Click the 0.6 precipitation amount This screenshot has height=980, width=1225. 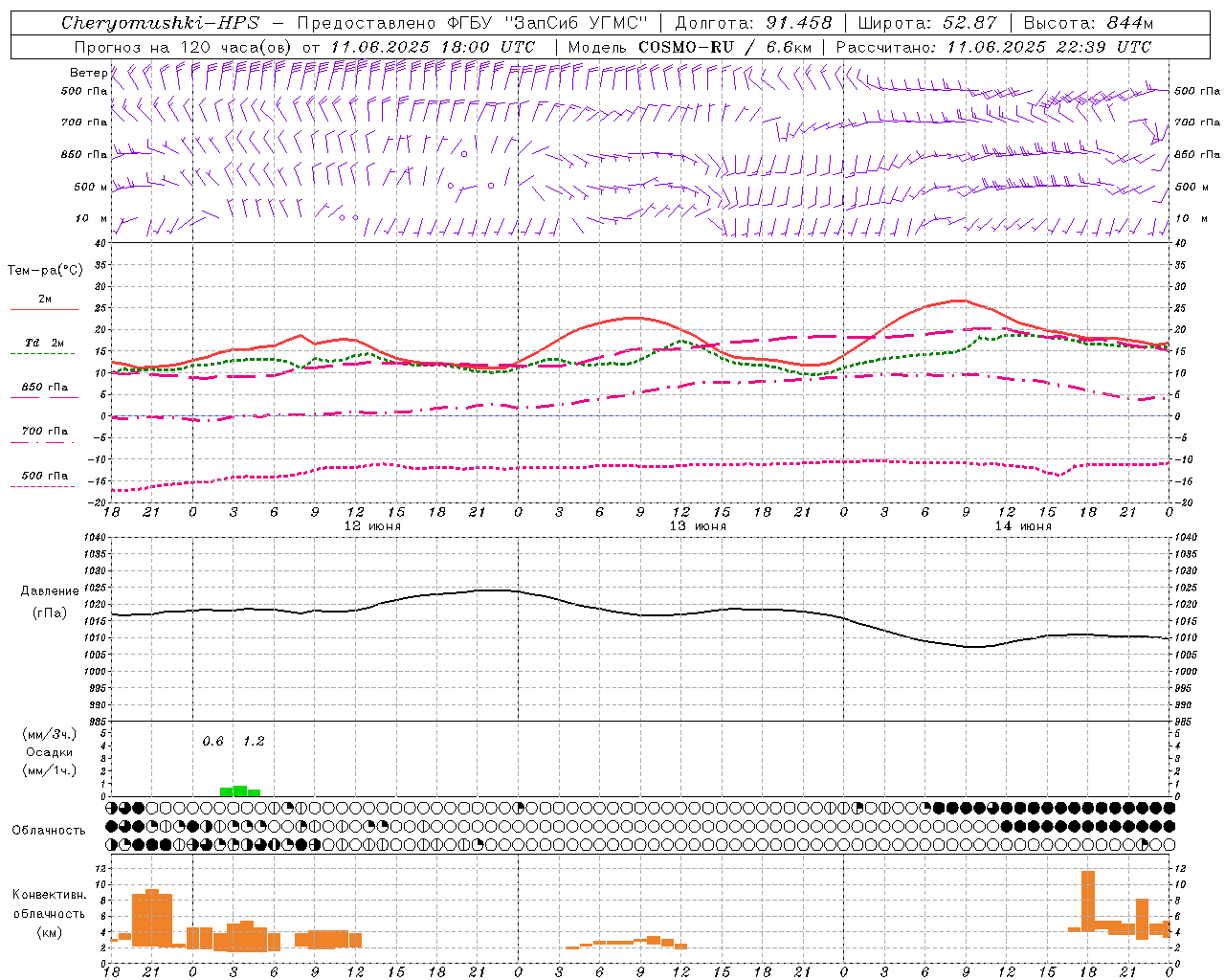coord(212,742)
